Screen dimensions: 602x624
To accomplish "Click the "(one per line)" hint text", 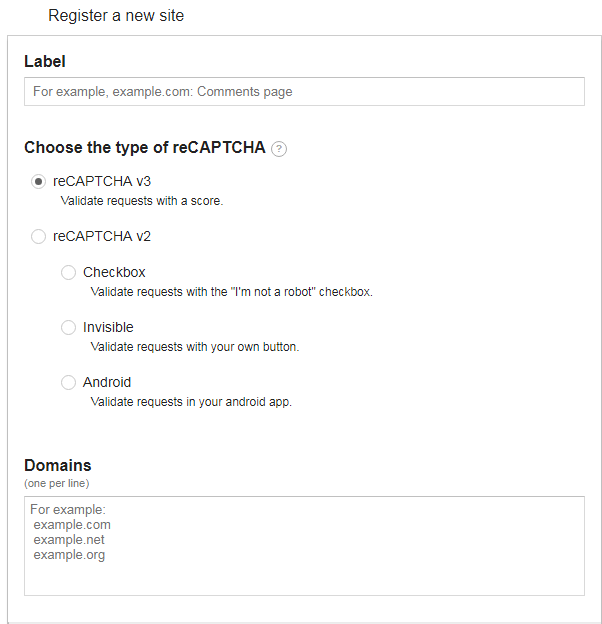I will coord(56,483).
